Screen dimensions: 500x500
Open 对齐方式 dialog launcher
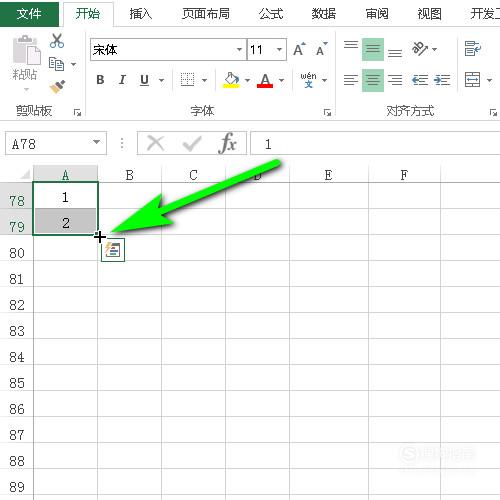[x=493, y=113]
